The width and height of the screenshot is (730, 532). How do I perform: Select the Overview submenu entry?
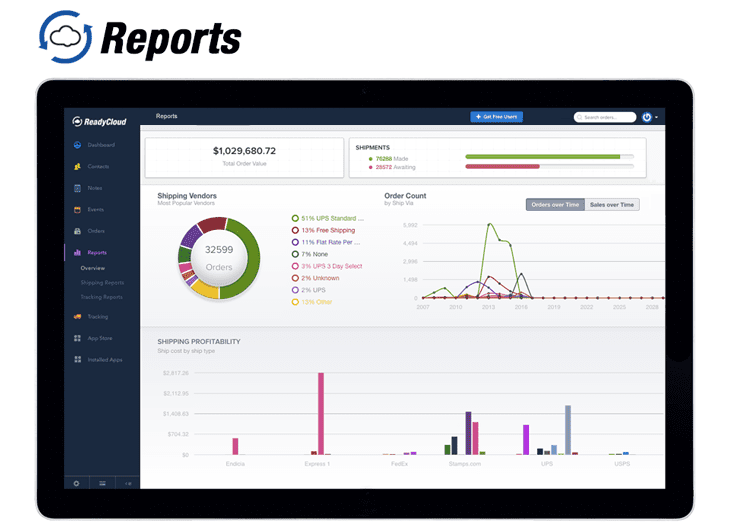(x=93, y=268)
